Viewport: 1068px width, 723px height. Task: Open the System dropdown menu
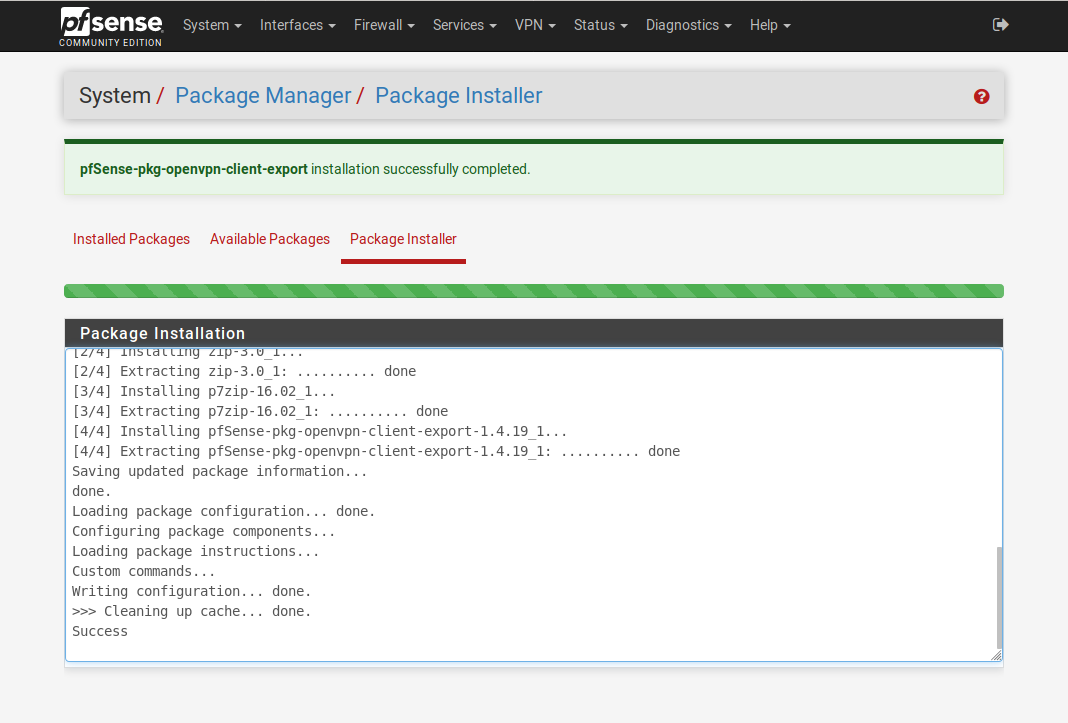(x=212, y=25)
